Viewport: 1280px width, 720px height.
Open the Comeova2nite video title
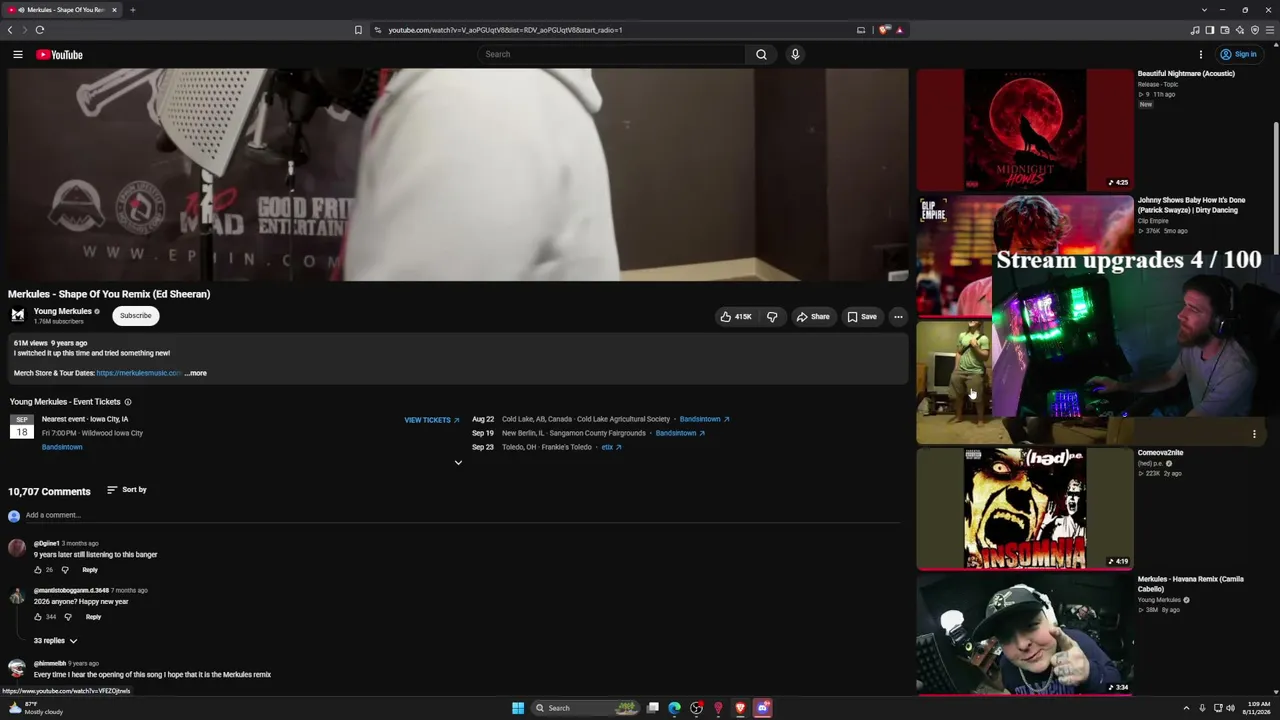(1160, 453)
